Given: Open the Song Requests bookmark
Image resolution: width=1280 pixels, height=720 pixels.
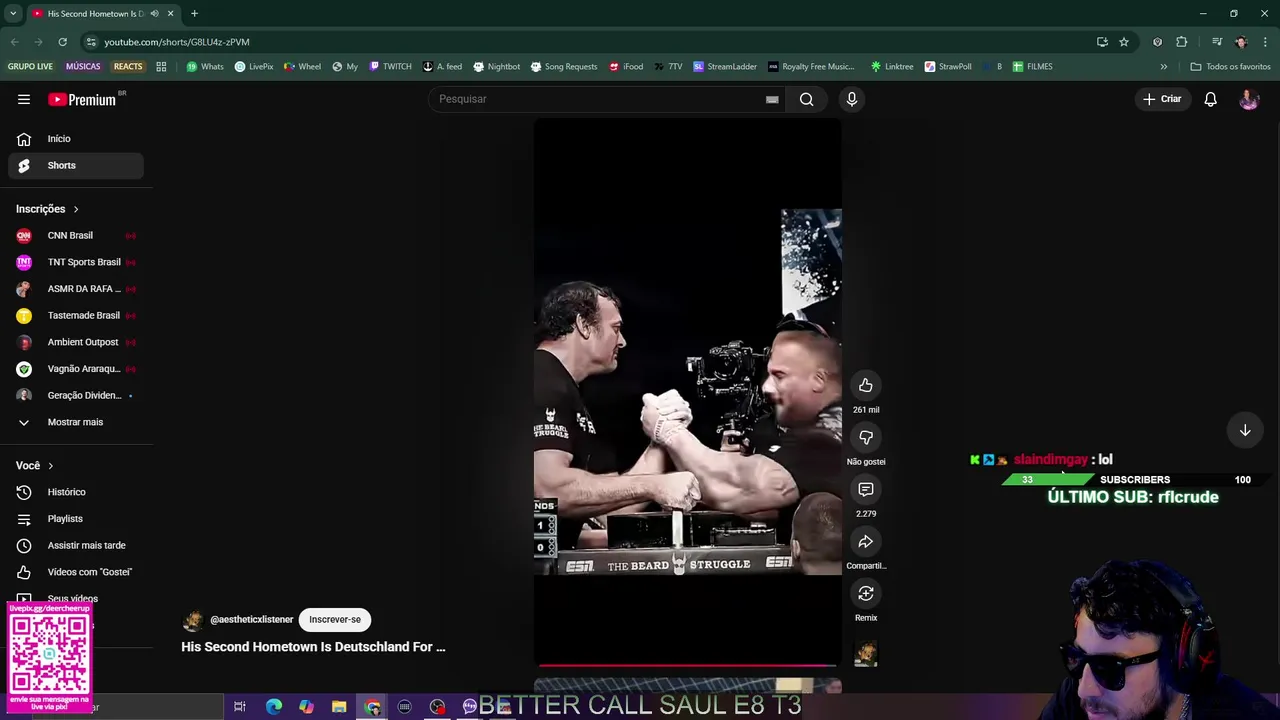Looking at the screenshot, I should tap(563, 67).
